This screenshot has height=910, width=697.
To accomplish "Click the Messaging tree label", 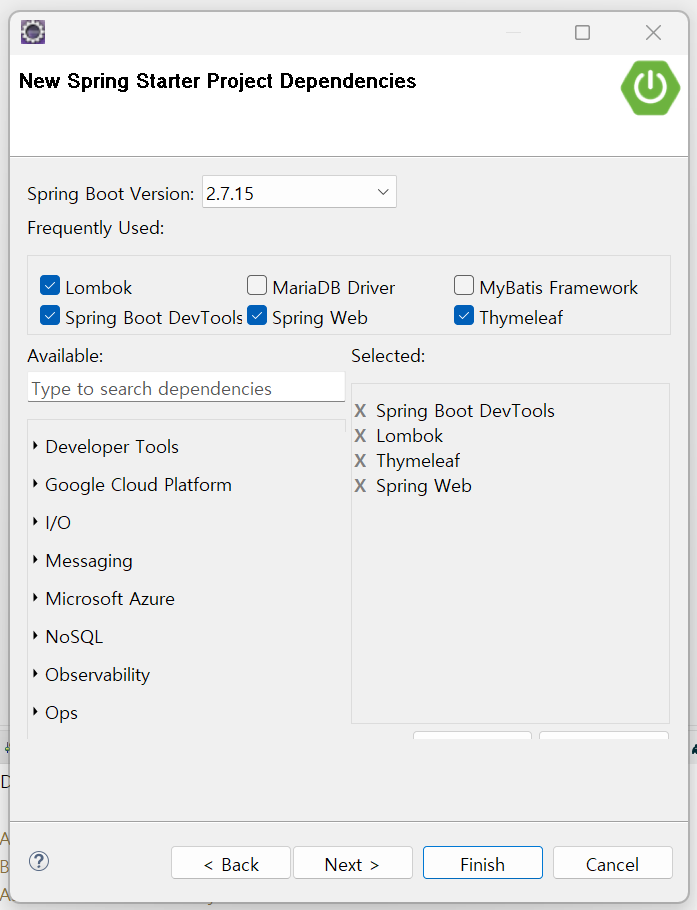I will [x=89, y=561].
